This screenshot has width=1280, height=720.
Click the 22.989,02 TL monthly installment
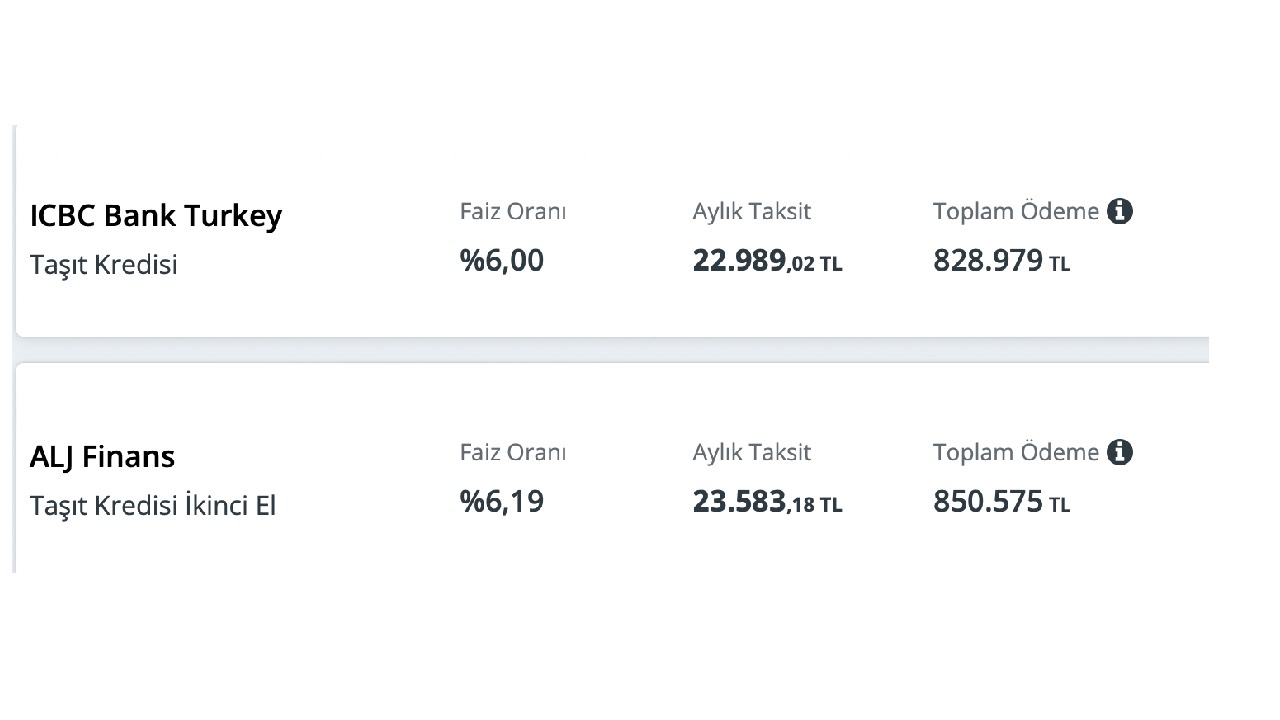coord(767,261)
